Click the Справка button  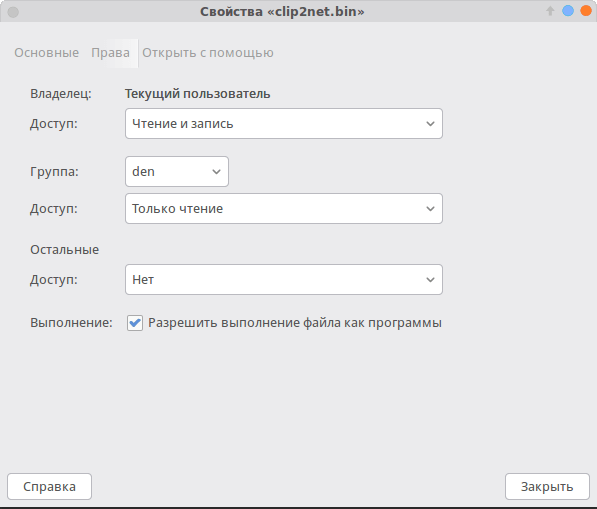pyautogui.click(x=49, y=486)
